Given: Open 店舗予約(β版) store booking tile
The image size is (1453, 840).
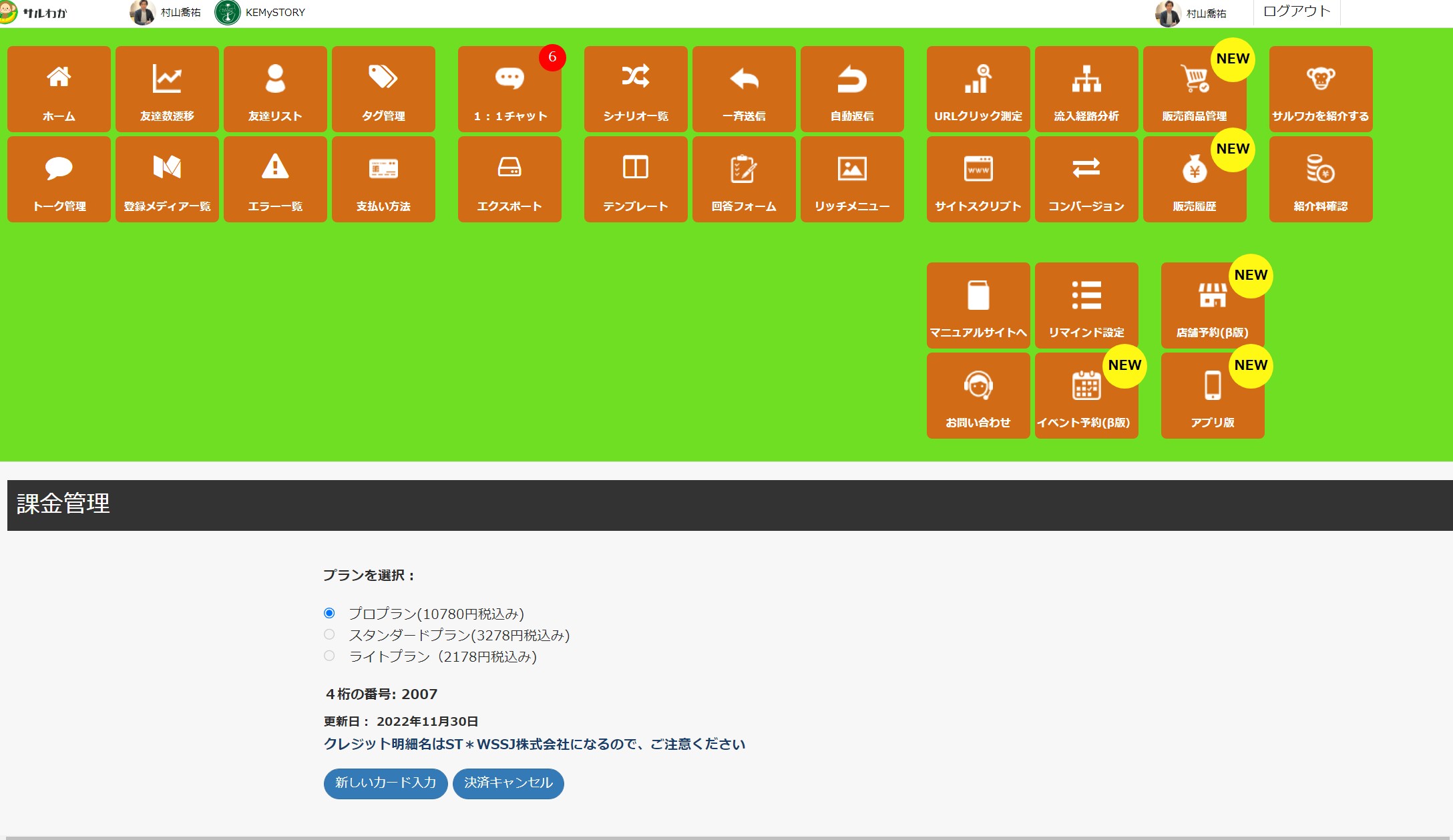Looking at the screenshot, I should [x=1213, y=305].
